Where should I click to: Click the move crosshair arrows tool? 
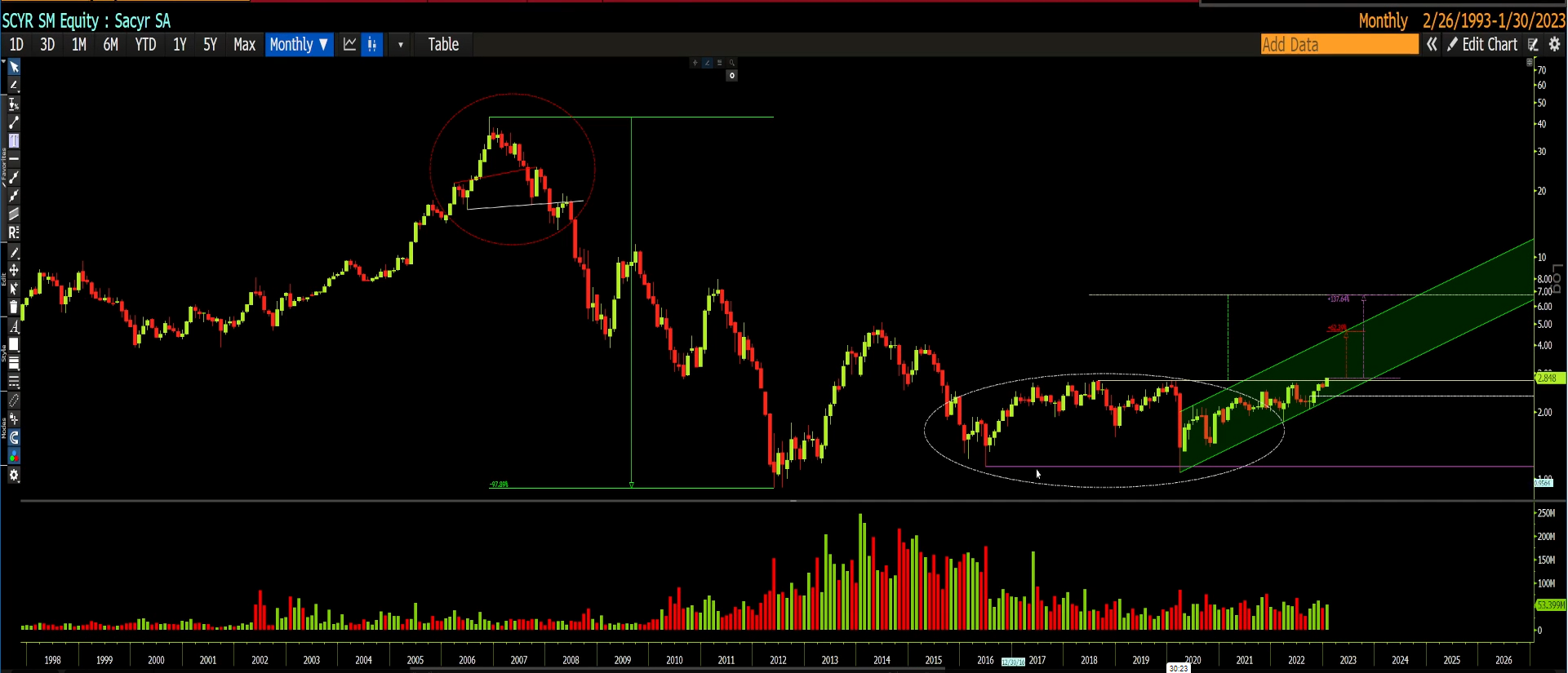(14, 270)
